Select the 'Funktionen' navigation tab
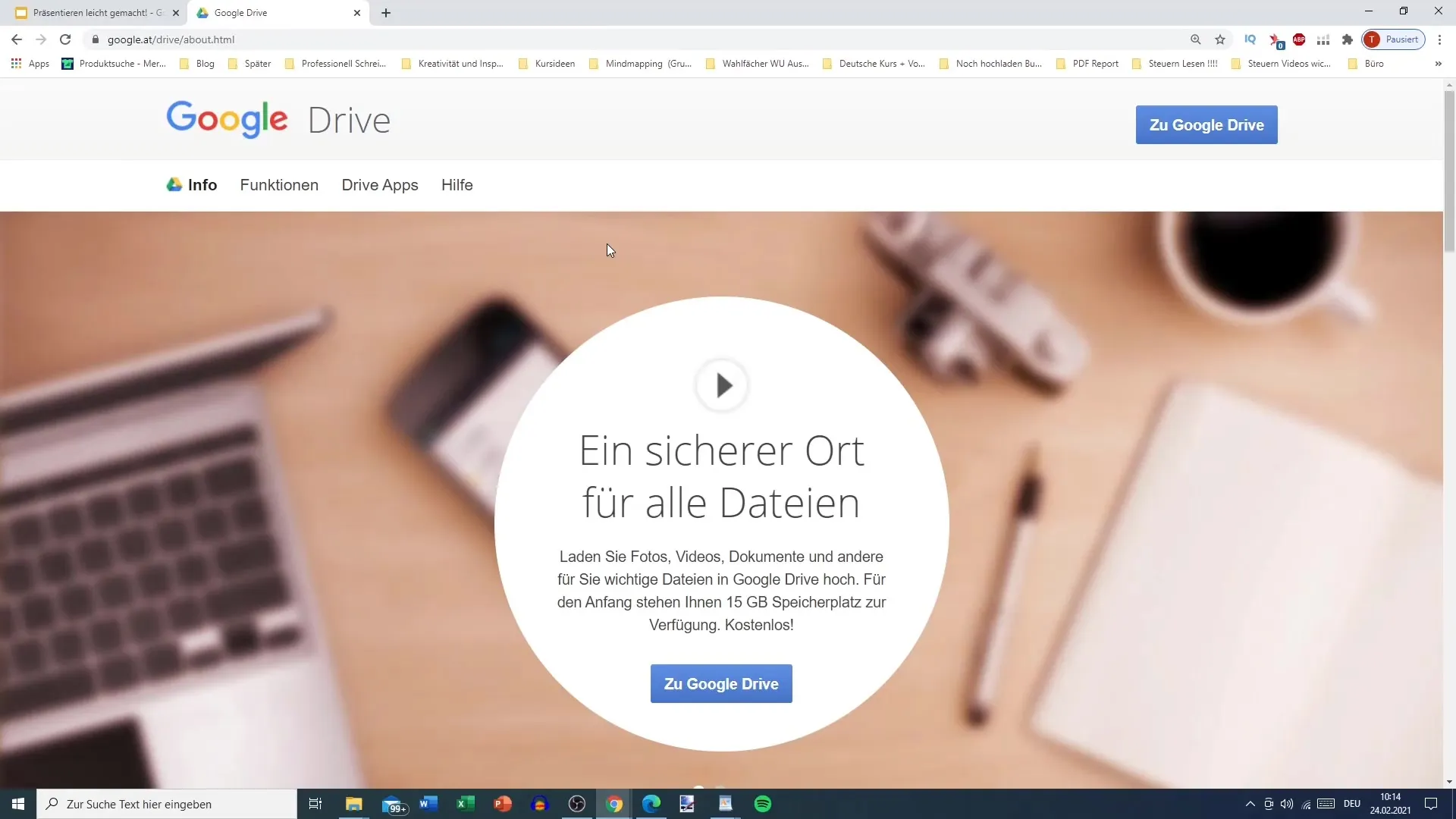 click(279, 185)
